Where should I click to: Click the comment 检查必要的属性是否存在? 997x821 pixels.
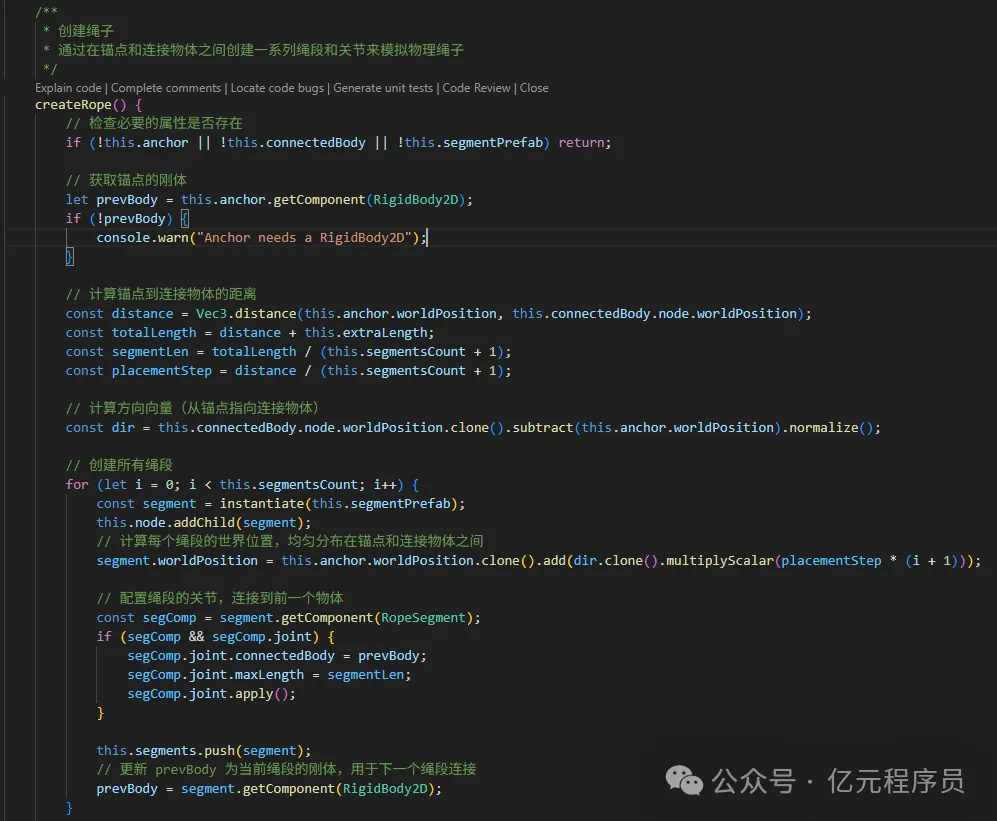154,123
